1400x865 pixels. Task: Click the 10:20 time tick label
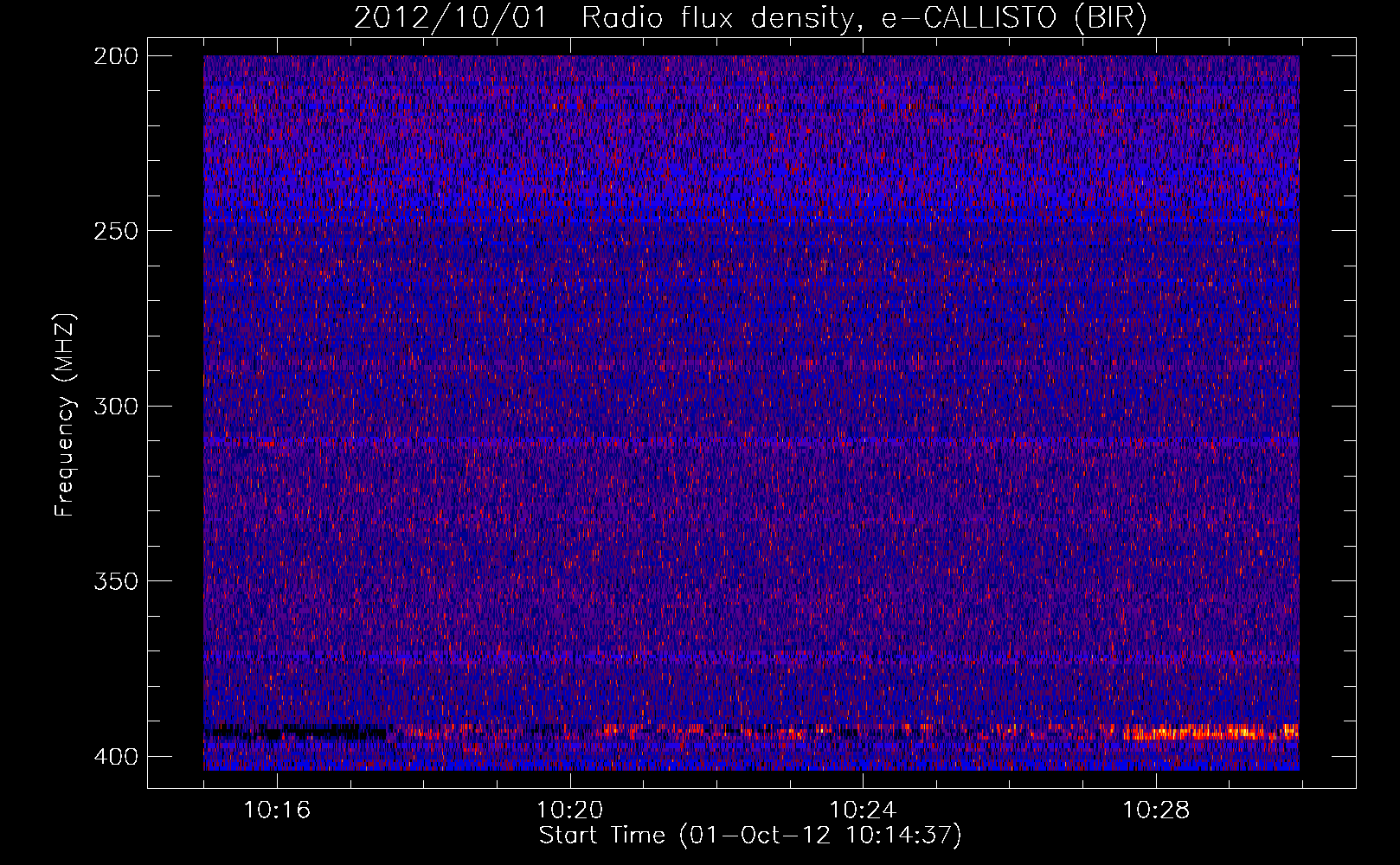tap(570, 811)
